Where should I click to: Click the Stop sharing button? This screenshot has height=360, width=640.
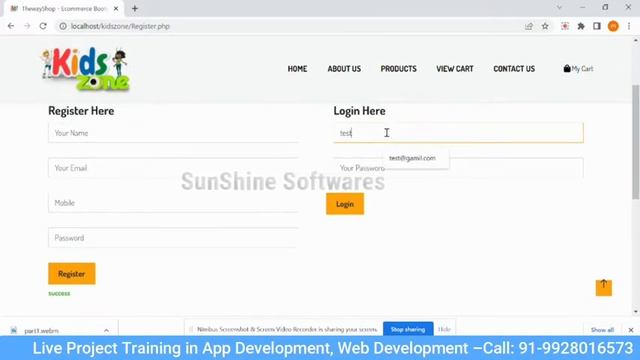tap(408, 329)
